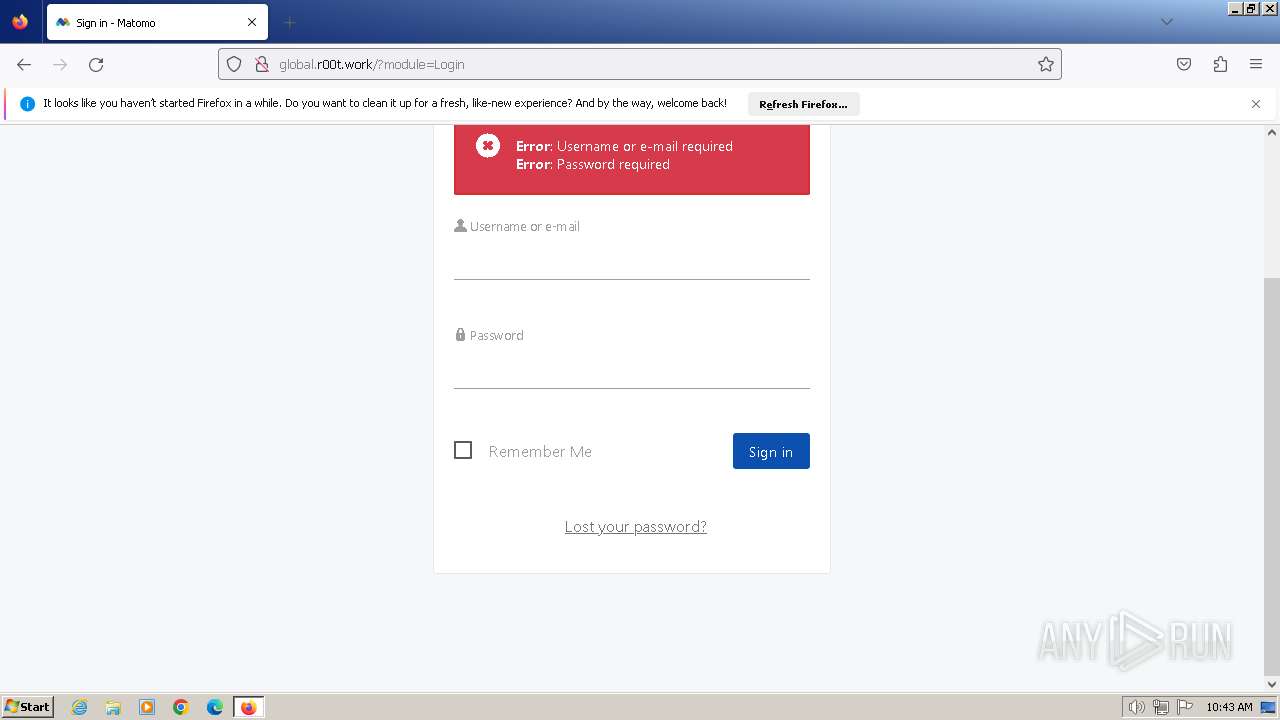The image size is (1280, 720).
Task: Click the page scrollbar up arrow
Action: pyautogui.click(x=1272, y=132)
